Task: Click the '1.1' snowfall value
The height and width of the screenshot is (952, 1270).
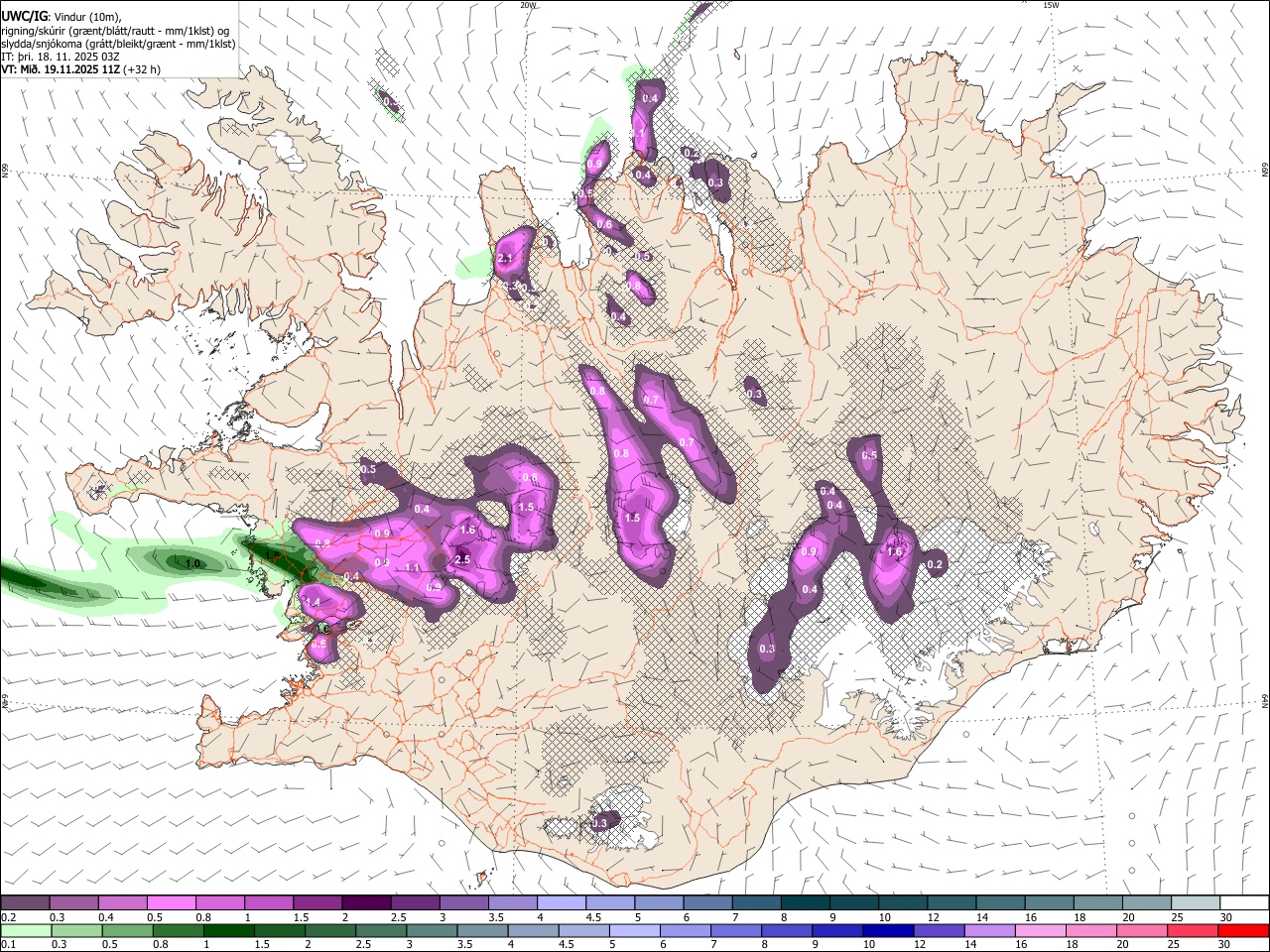Action: point(413,567)
